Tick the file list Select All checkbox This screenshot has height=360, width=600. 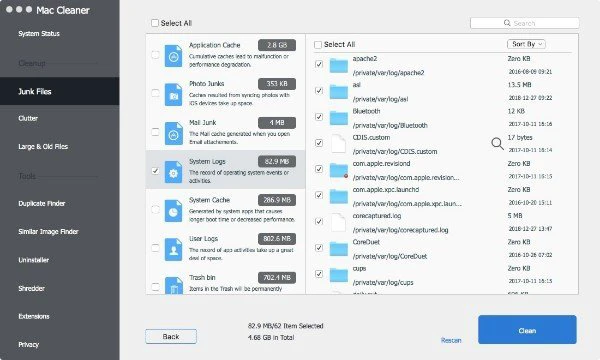tap(318, 45)
